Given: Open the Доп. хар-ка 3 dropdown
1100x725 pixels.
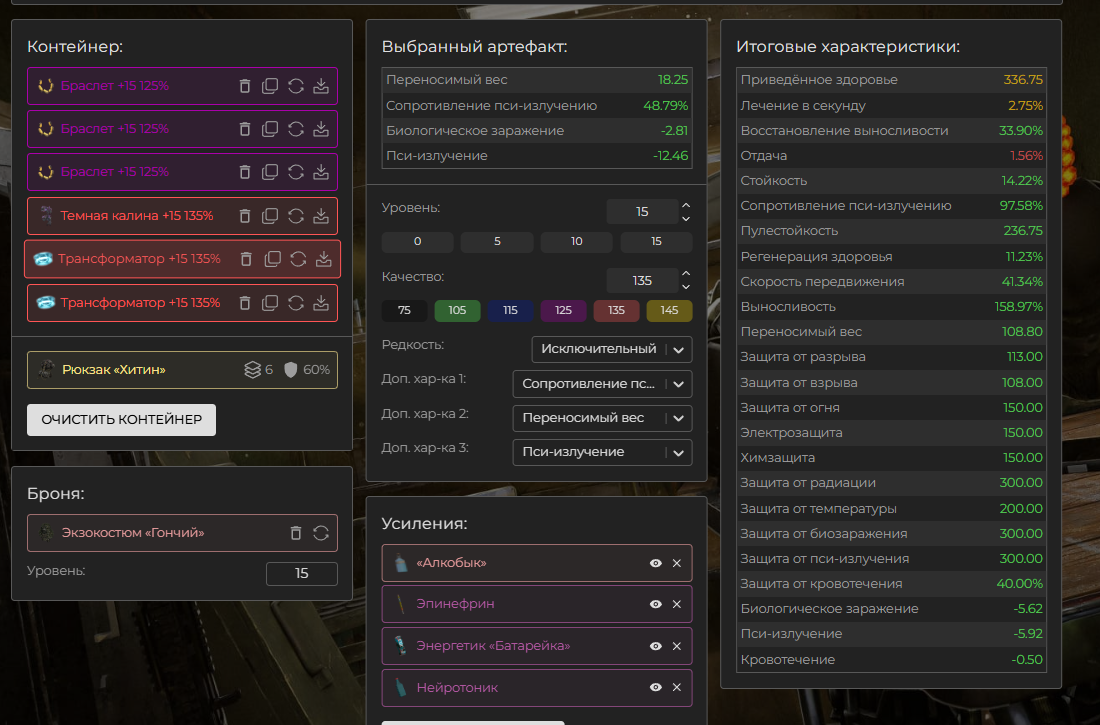Looking at the screenshot, I should point(601,452).
